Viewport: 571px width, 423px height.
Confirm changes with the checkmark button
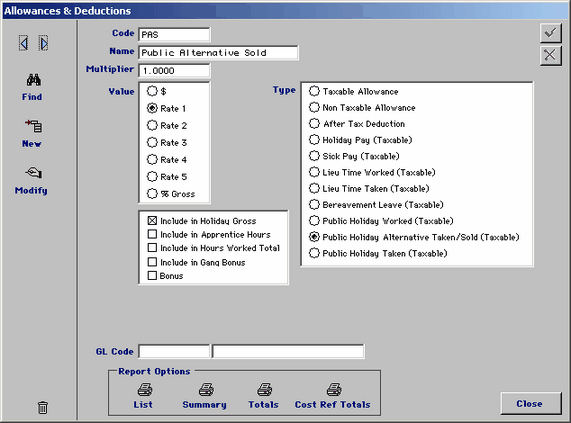pos(550,33)
